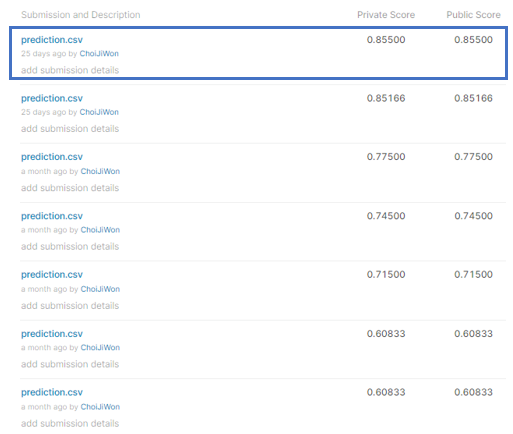Add submission details for 0.71500 submission
This screenshot has width=513, height=434.
click(70, 306)
